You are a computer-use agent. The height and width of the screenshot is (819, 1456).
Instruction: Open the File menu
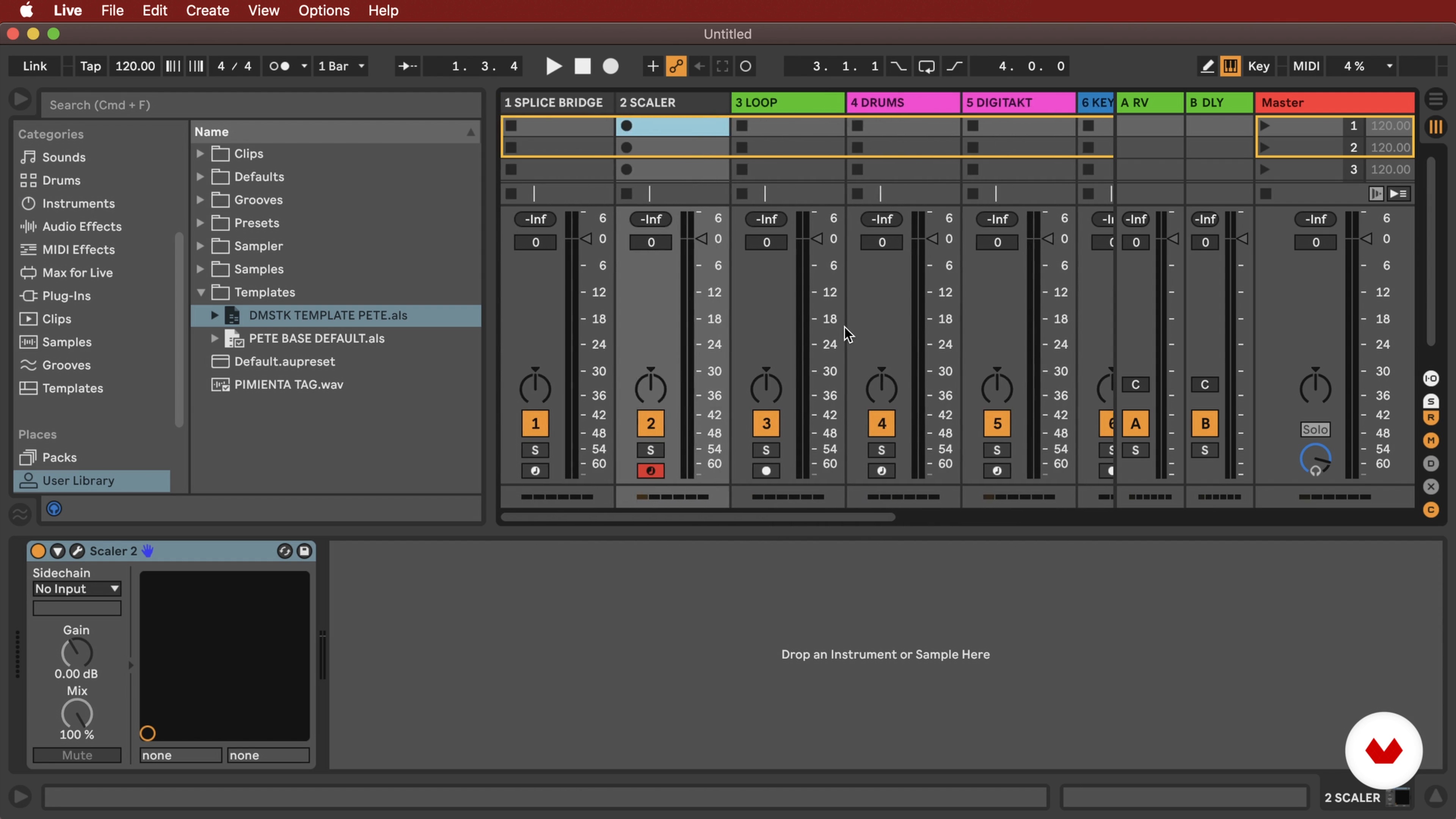113,10
